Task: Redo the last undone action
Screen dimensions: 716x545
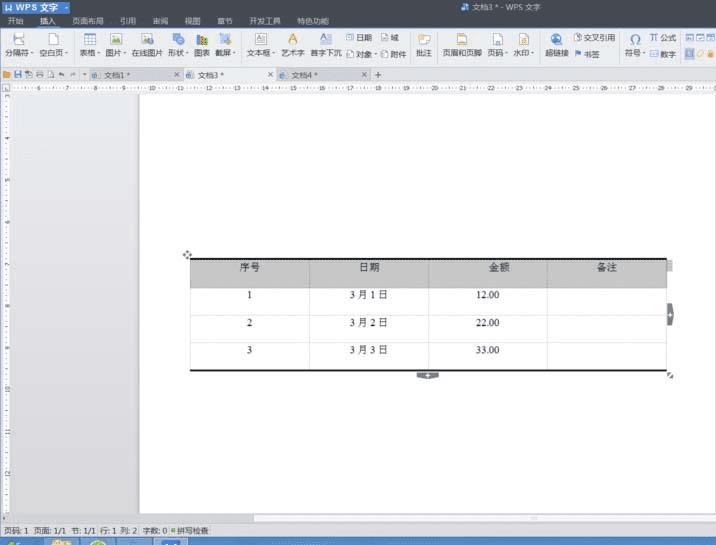Action: [x=73, y=74]
